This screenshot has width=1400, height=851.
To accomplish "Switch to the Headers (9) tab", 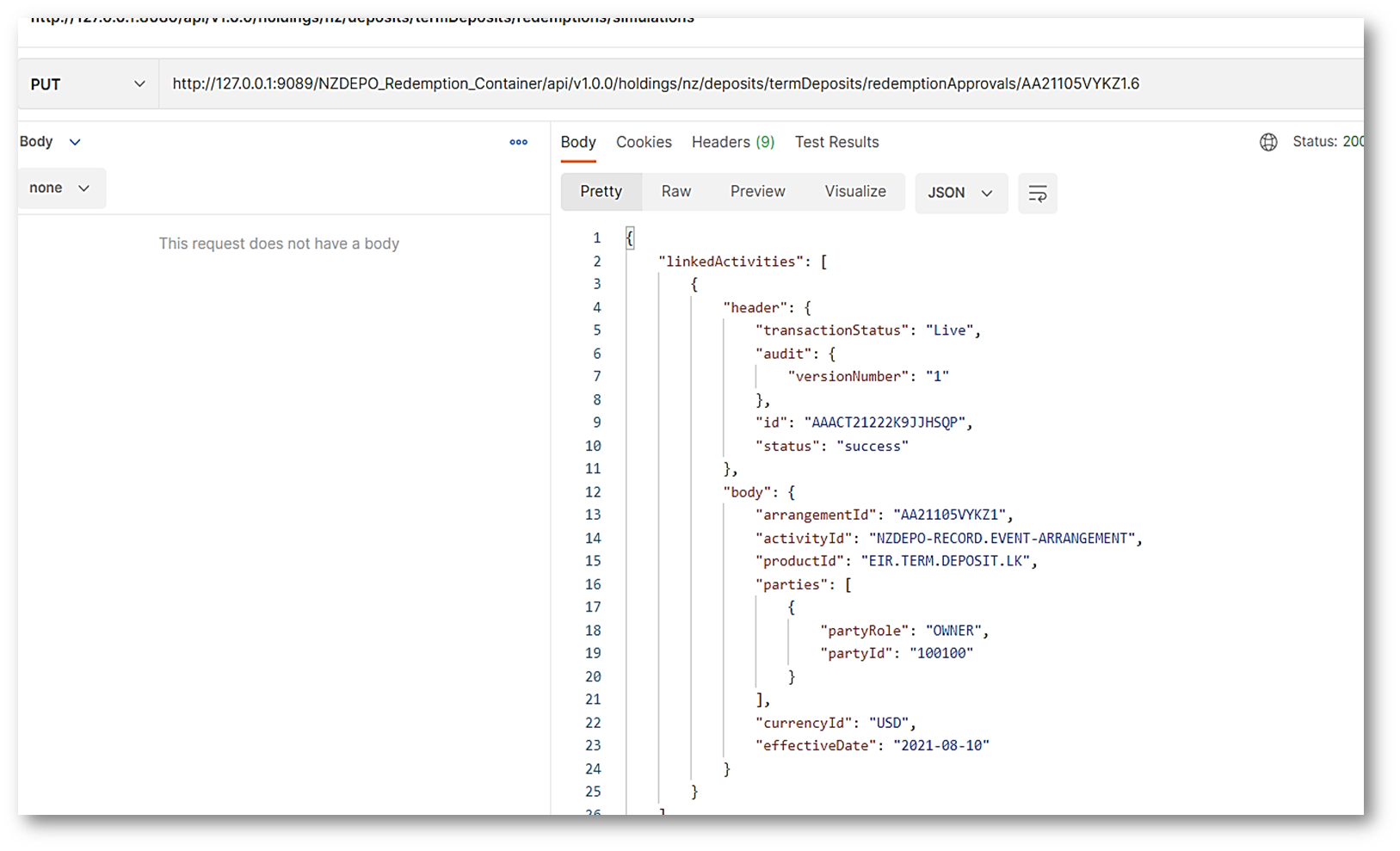I will tap(732, 142).
